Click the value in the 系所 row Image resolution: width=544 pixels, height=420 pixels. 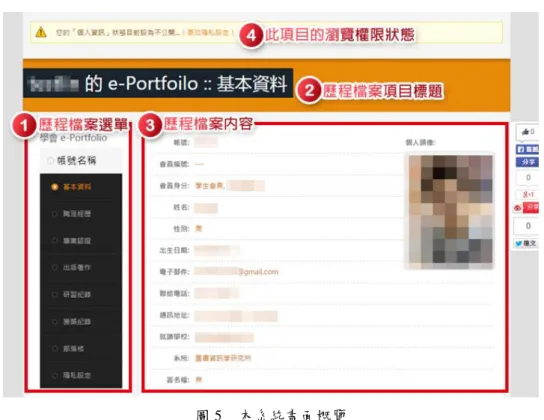223,358
